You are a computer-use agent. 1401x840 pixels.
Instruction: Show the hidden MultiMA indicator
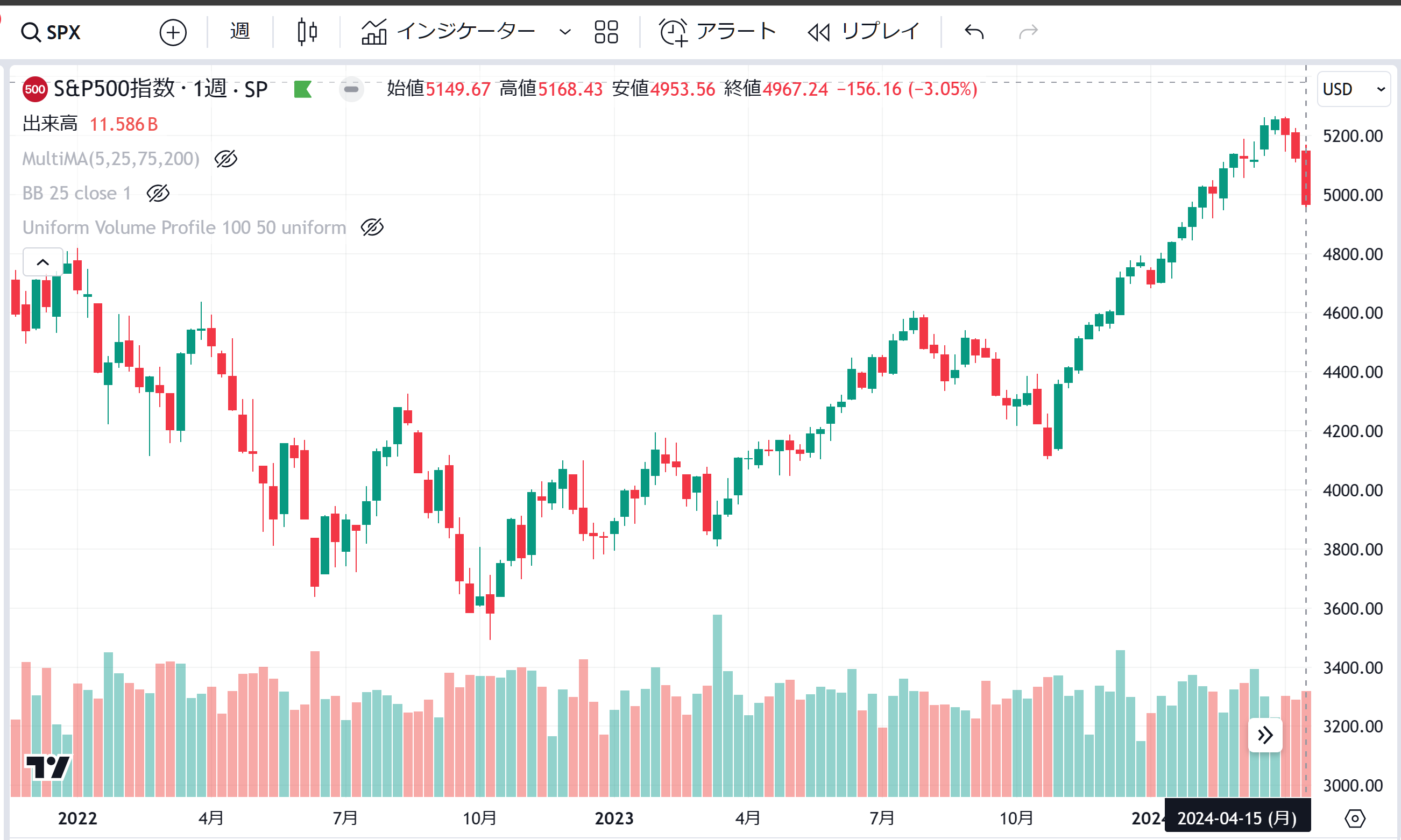coord(225,159)
